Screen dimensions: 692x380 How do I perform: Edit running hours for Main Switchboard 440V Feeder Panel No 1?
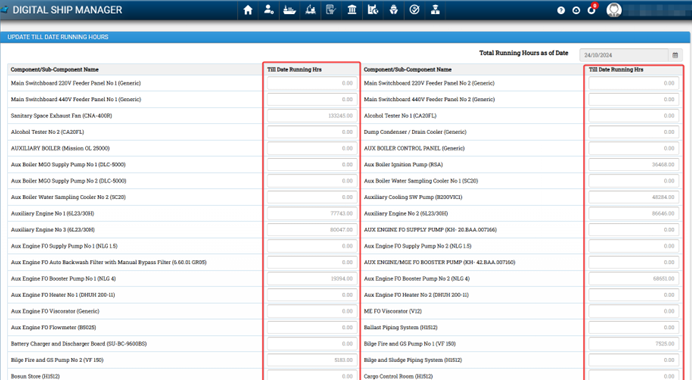click(312, 99)
